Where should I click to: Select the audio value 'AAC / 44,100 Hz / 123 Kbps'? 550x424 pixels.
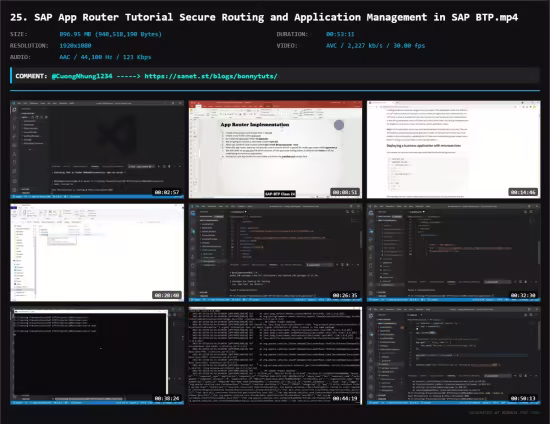coord(105,57)
